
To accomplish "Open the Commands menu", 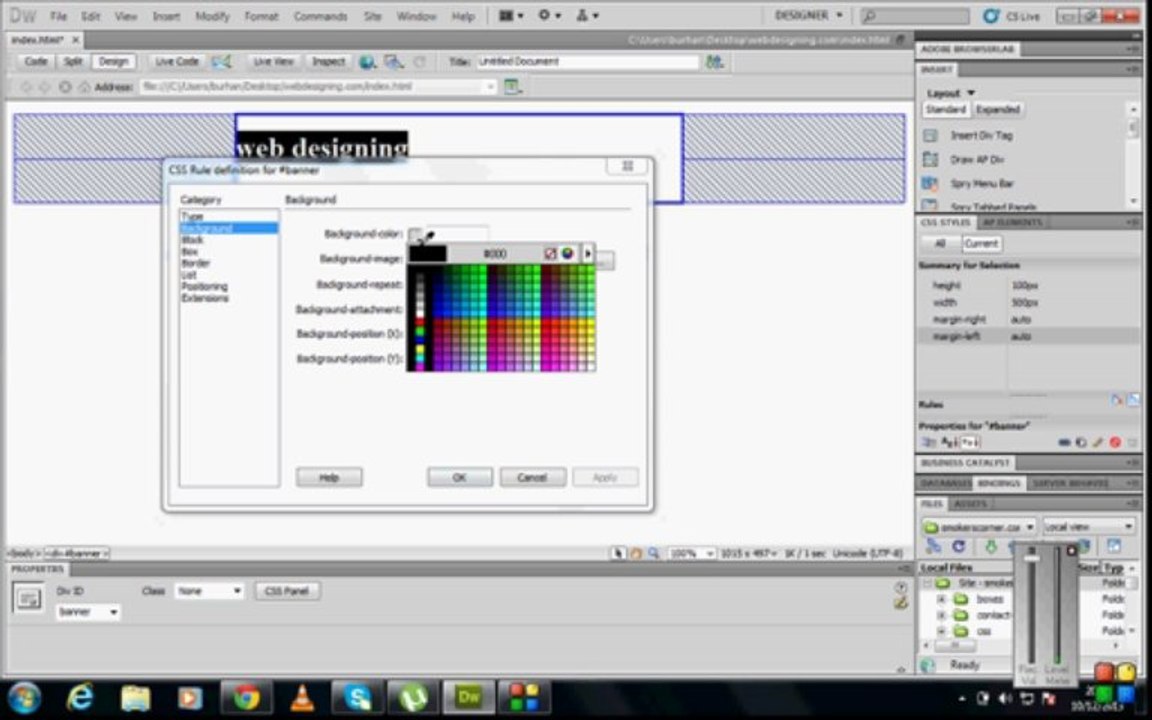I will pos(320,16).
